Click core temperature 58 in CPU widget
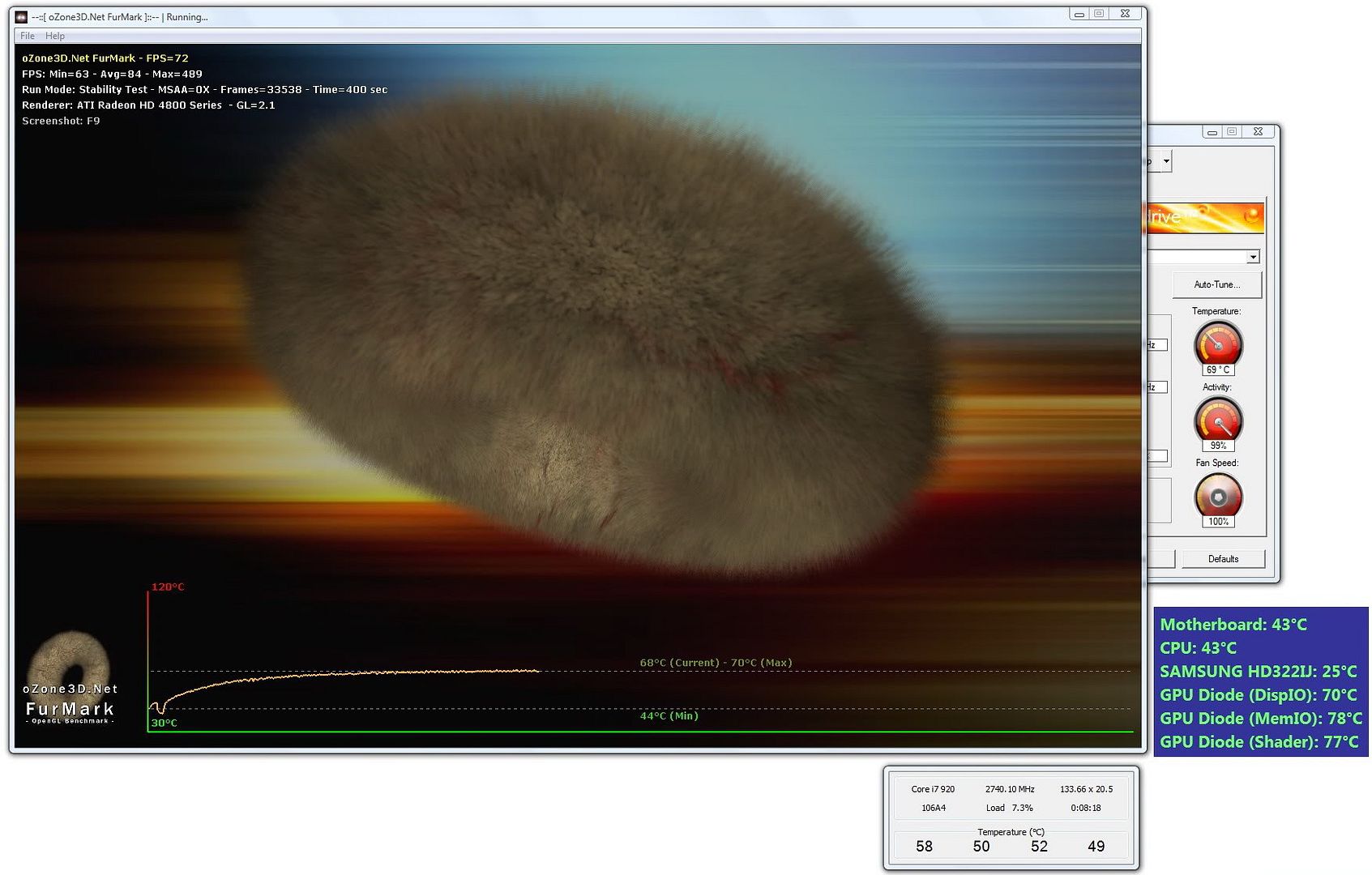The height and width of the screenshot is (875, 1372). point(924,846)
